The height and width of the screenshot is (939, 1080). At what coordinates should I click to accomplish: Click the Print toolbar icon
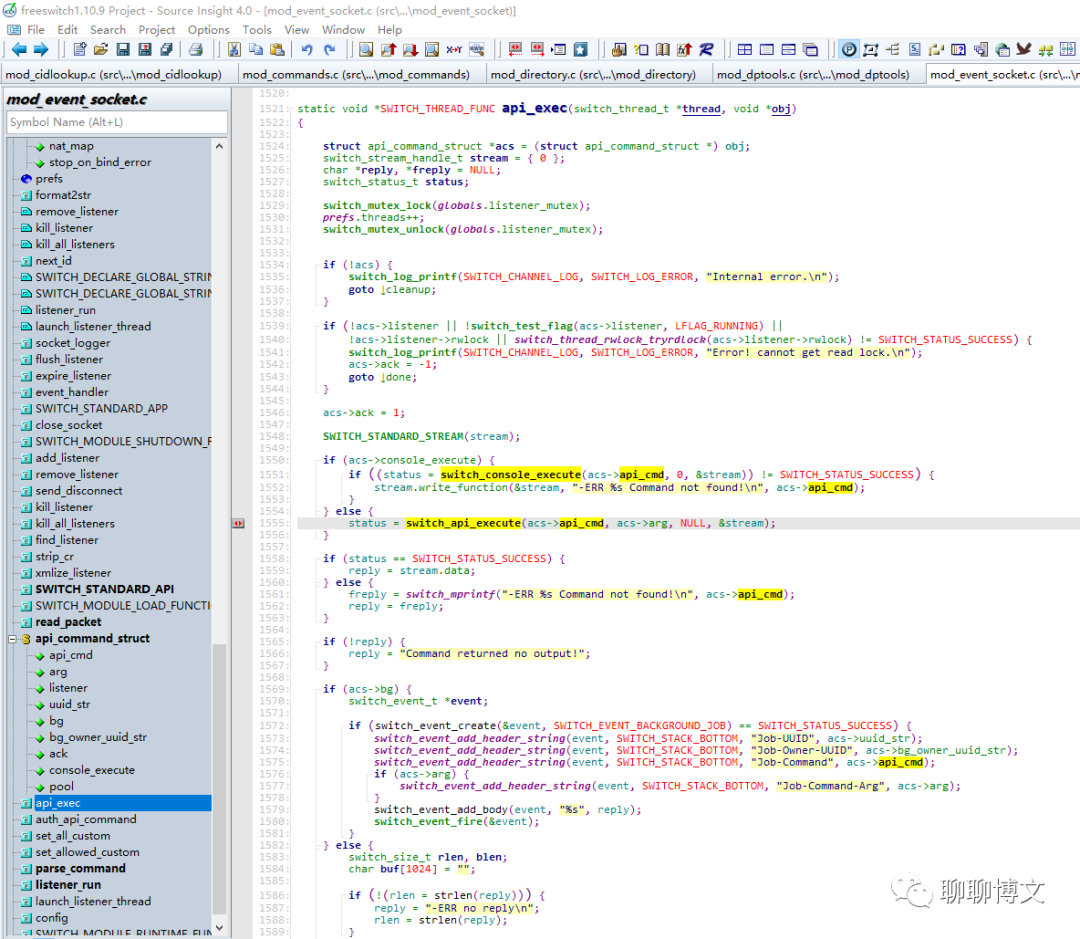pos(196,49)
